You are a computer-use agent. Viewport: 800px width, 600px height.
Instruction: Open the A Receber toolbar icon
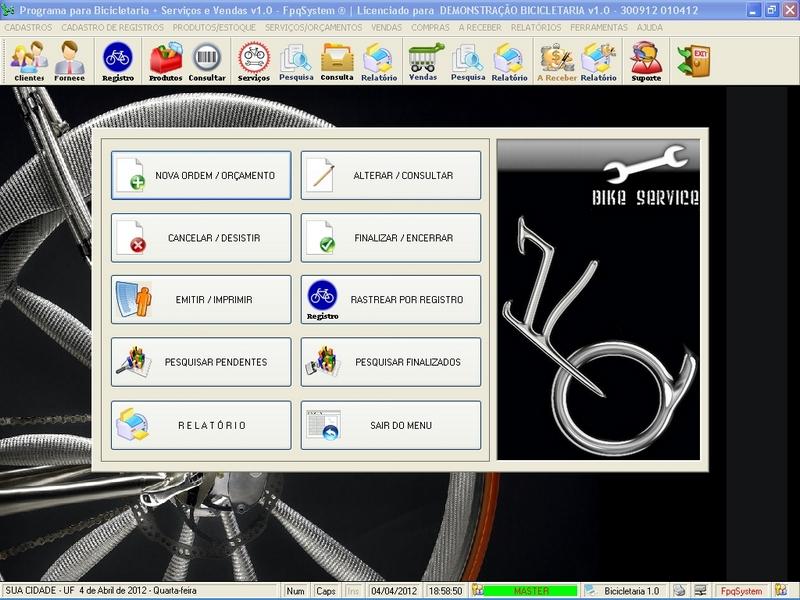point(556,62)
